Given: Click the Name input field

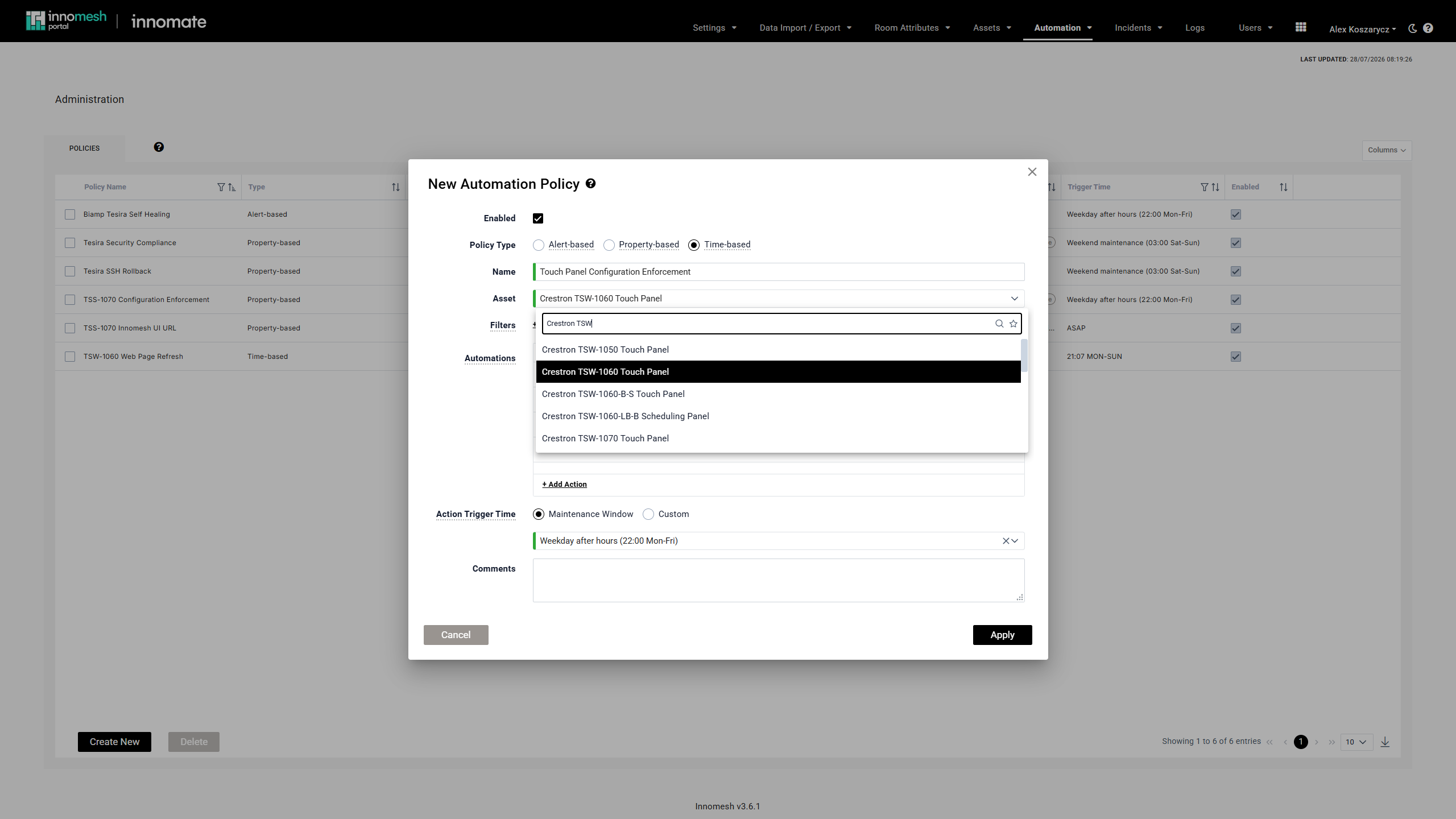Looking at the screenshot, I should (779, 272).
